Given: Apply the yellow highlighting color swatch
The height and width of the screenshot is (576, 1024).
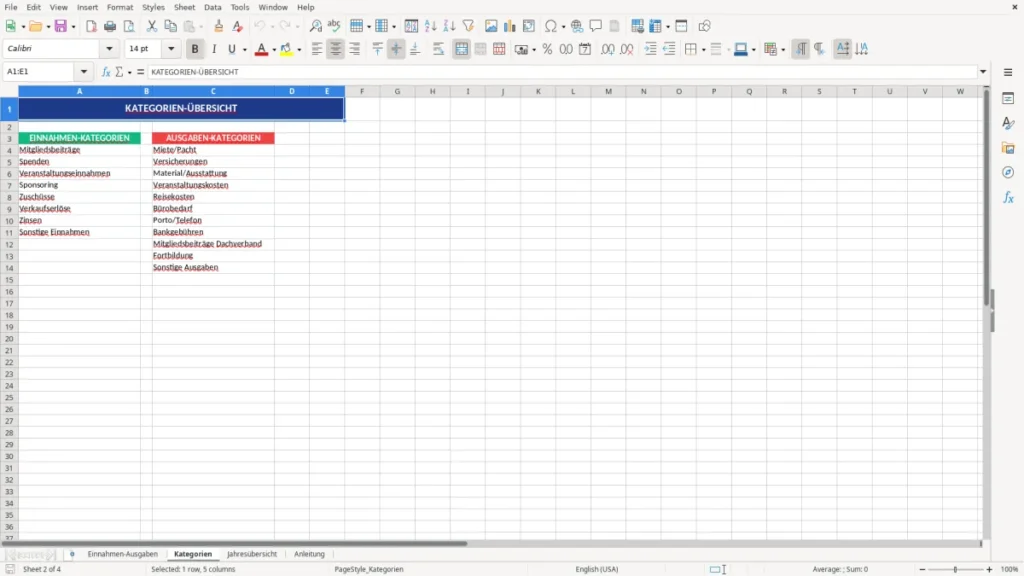Looking at the screenshot, I should [286, 50].
